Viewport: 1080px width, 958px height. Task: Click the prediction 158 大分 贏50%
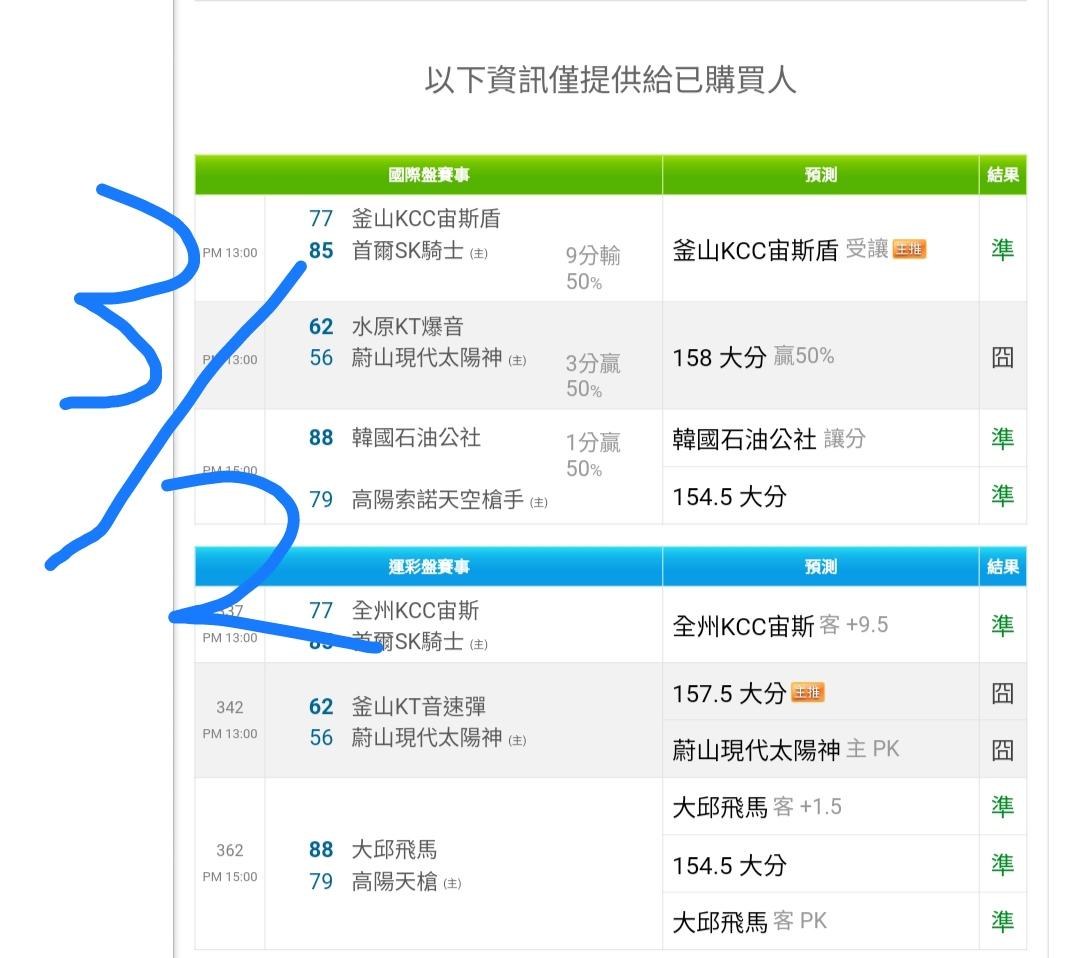click(x=753, y=357)
